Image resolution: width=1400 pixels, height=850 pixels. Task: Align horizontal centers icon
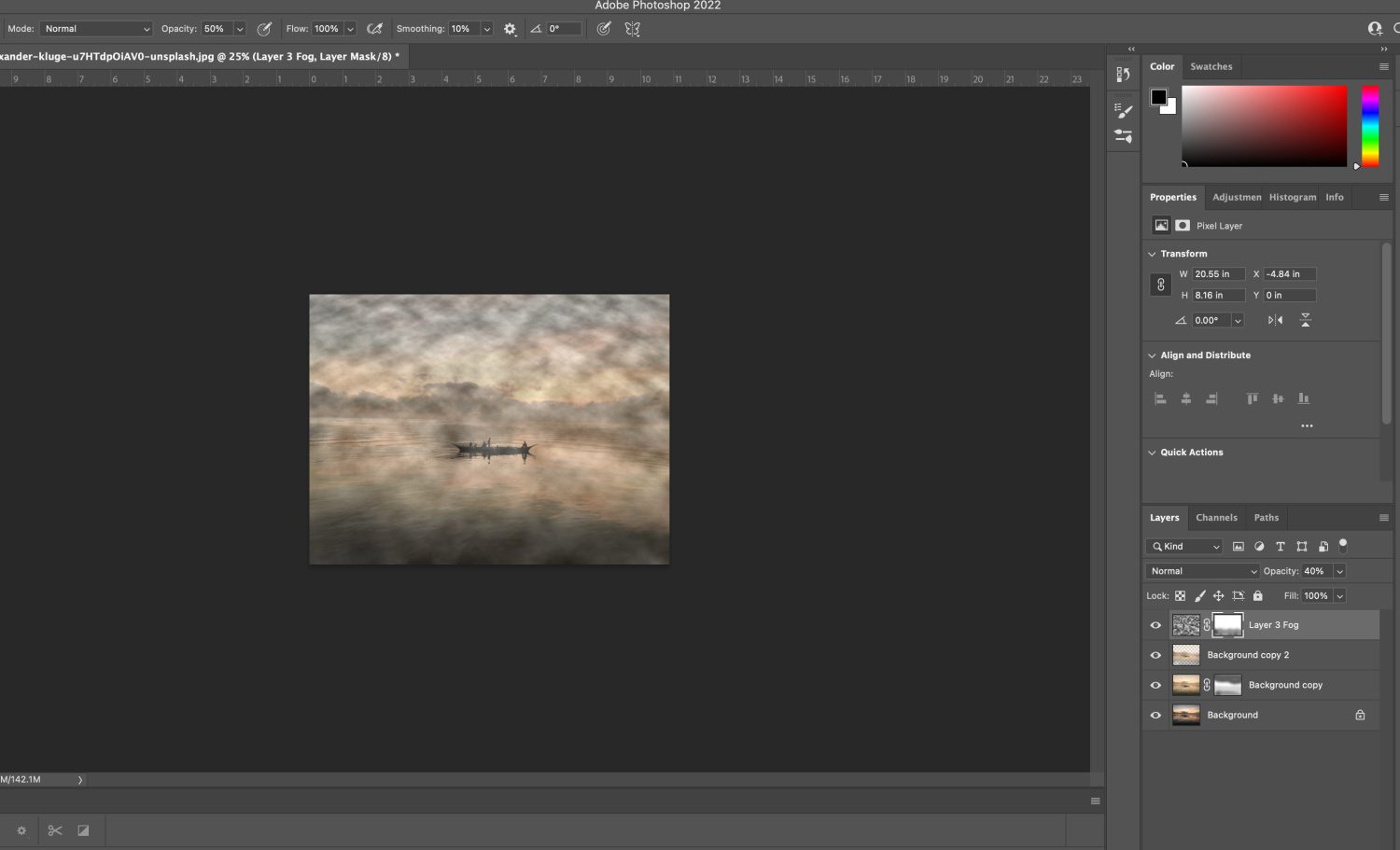(x=1186, y=398)
